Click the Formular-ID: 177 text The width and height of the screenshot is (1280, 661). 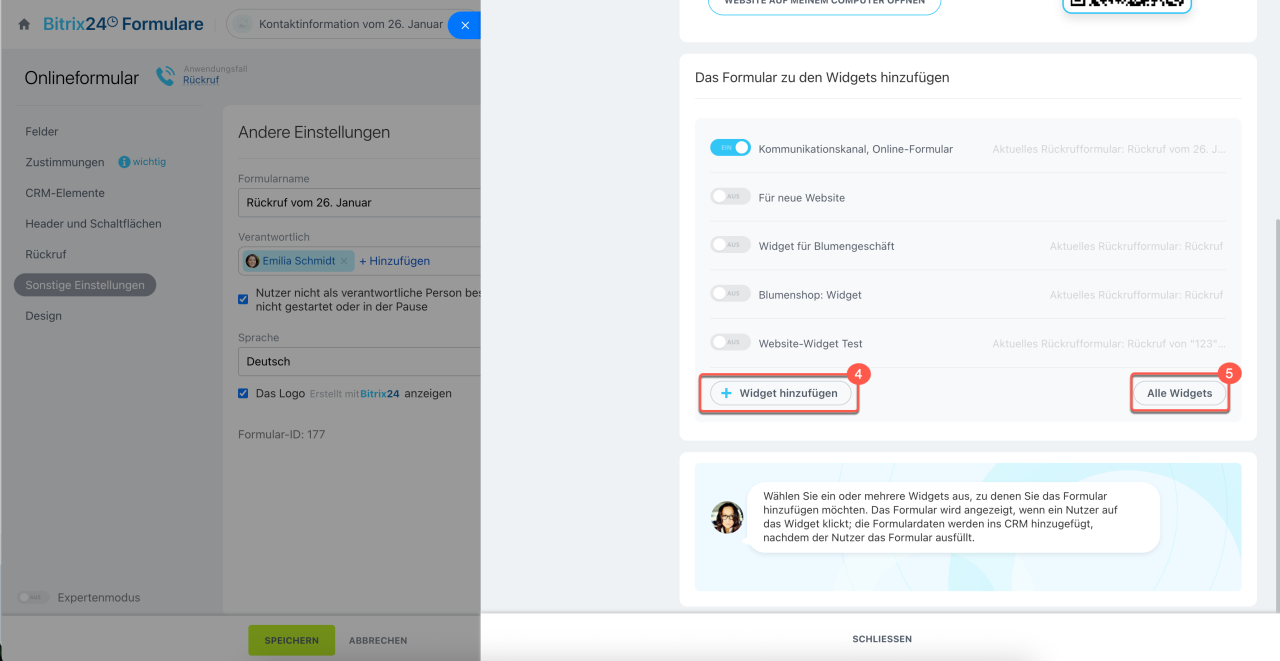pos(281,435)
